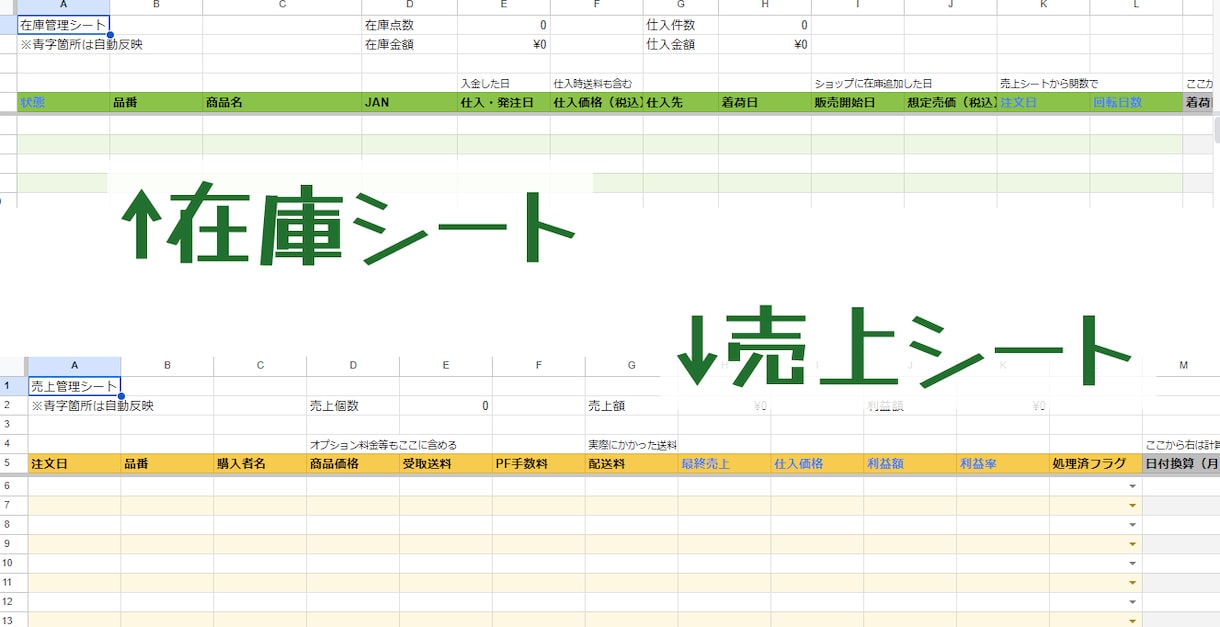This screenshot has height=627, width=1220.
Task: Click the 着荷日 header cell
Action: 764,102
